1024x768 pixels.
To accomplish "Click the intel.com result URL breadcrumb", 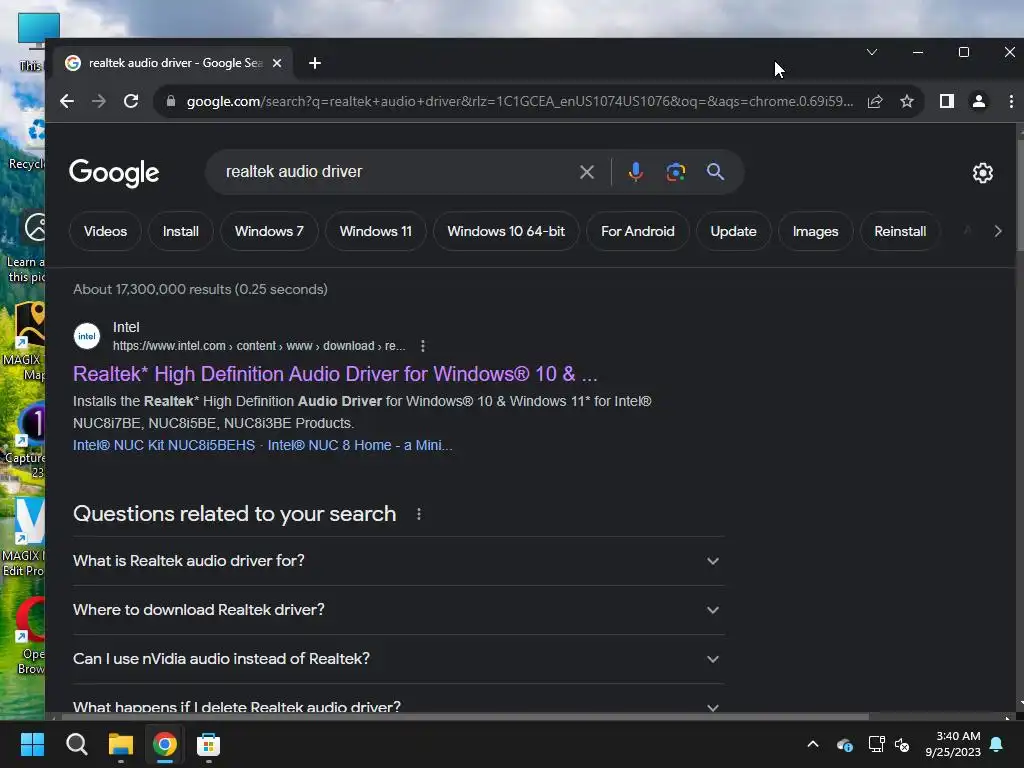I will tap(259, 346).
